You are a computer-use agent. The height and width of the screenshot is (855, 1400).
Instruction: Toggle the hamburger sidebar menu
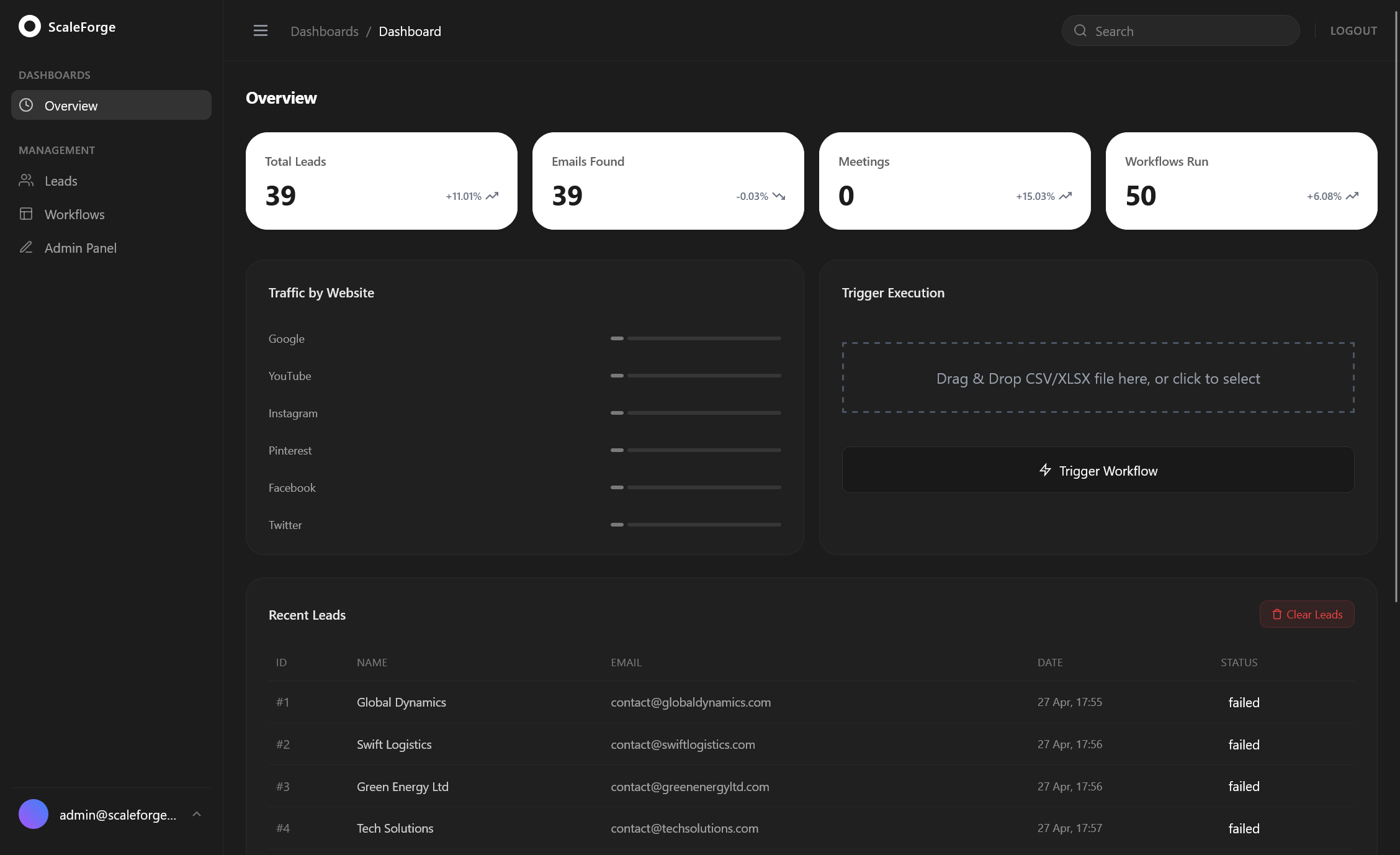pyautogui.click(x=261, y=31)
